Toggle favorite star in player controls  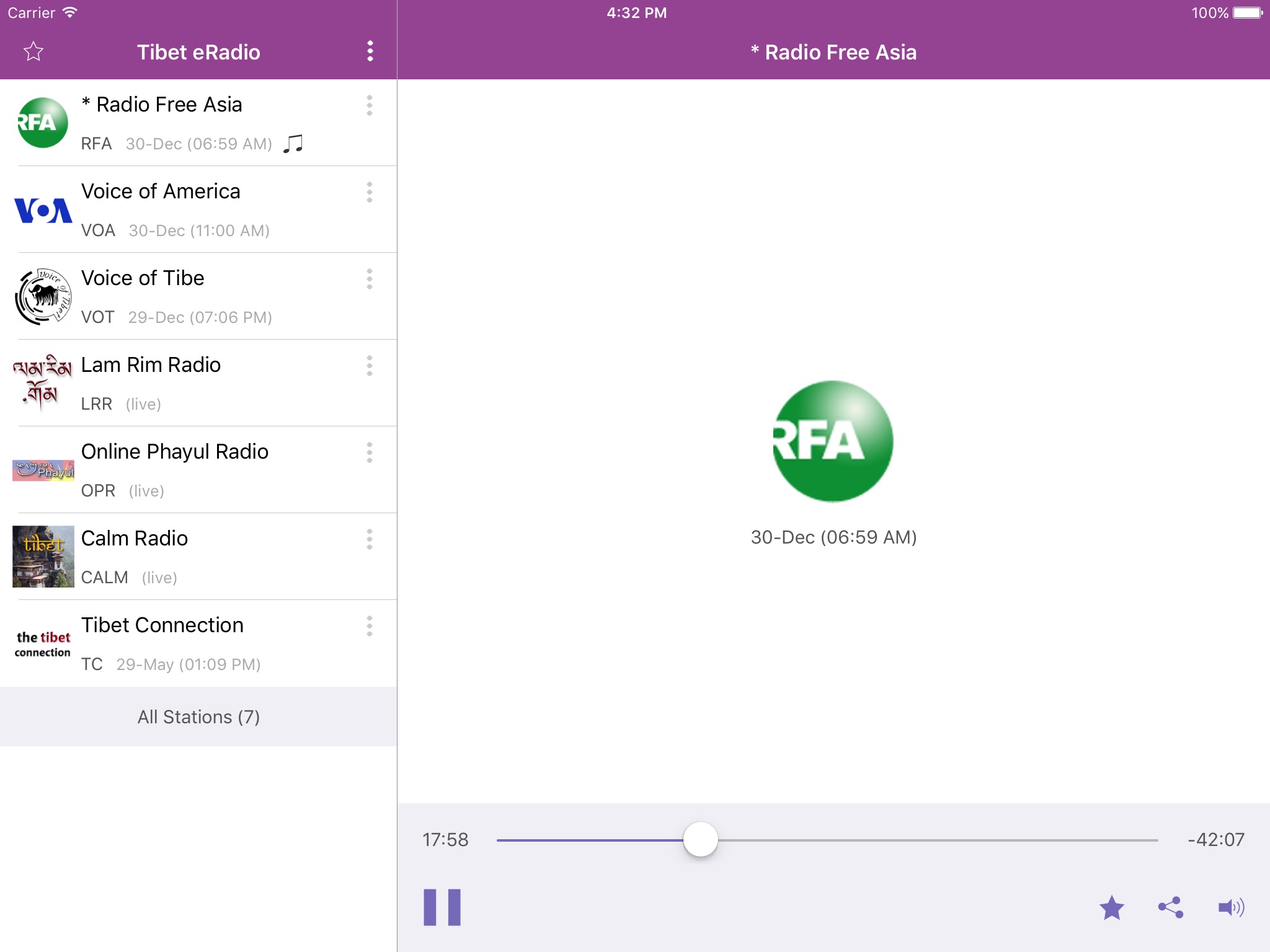[1111, 908]
